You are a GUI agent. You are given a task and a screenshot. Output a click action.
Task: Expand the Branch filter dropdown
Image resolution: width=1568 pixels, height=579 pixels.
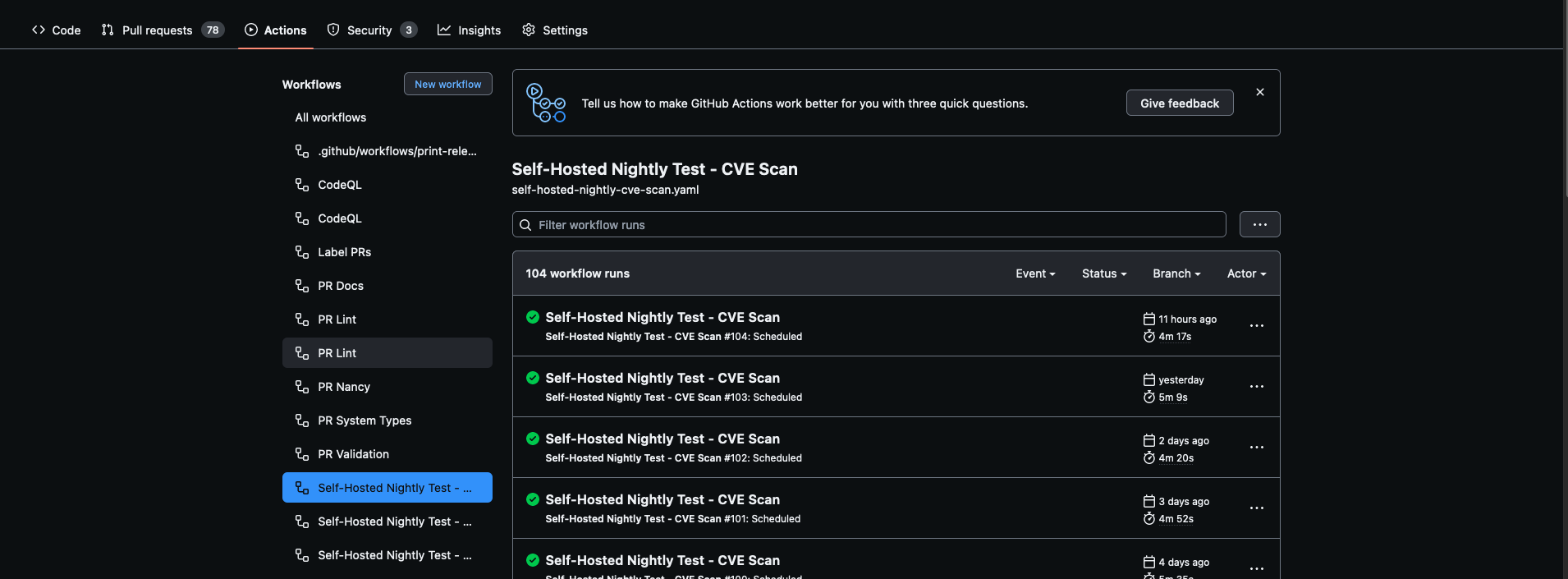point(1176,273)
